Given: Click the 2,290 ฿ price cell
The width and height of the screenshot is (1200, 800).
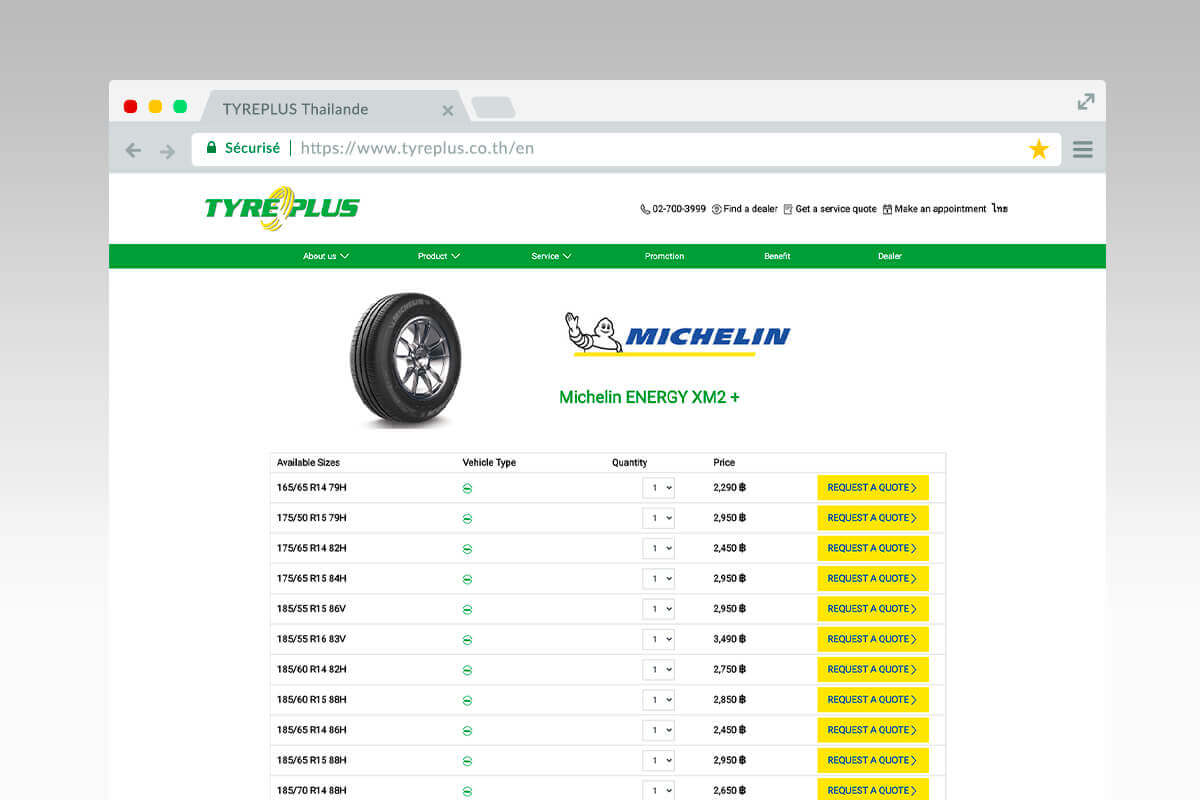Looking at the screenshot, I should [730, 488].
